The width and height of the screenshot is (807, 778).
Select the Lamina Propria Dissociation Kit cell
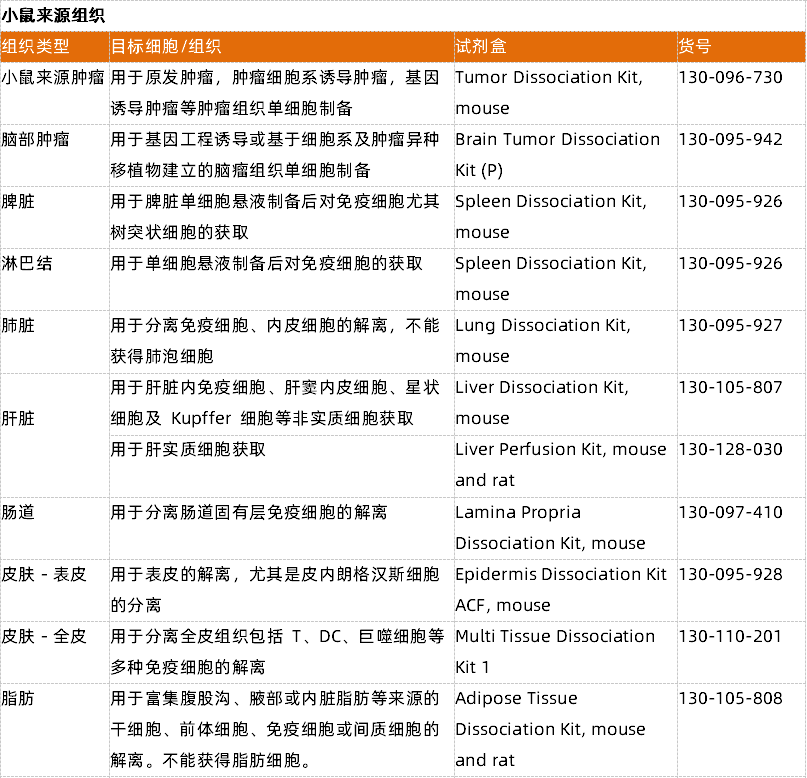(x=550, y=527)
